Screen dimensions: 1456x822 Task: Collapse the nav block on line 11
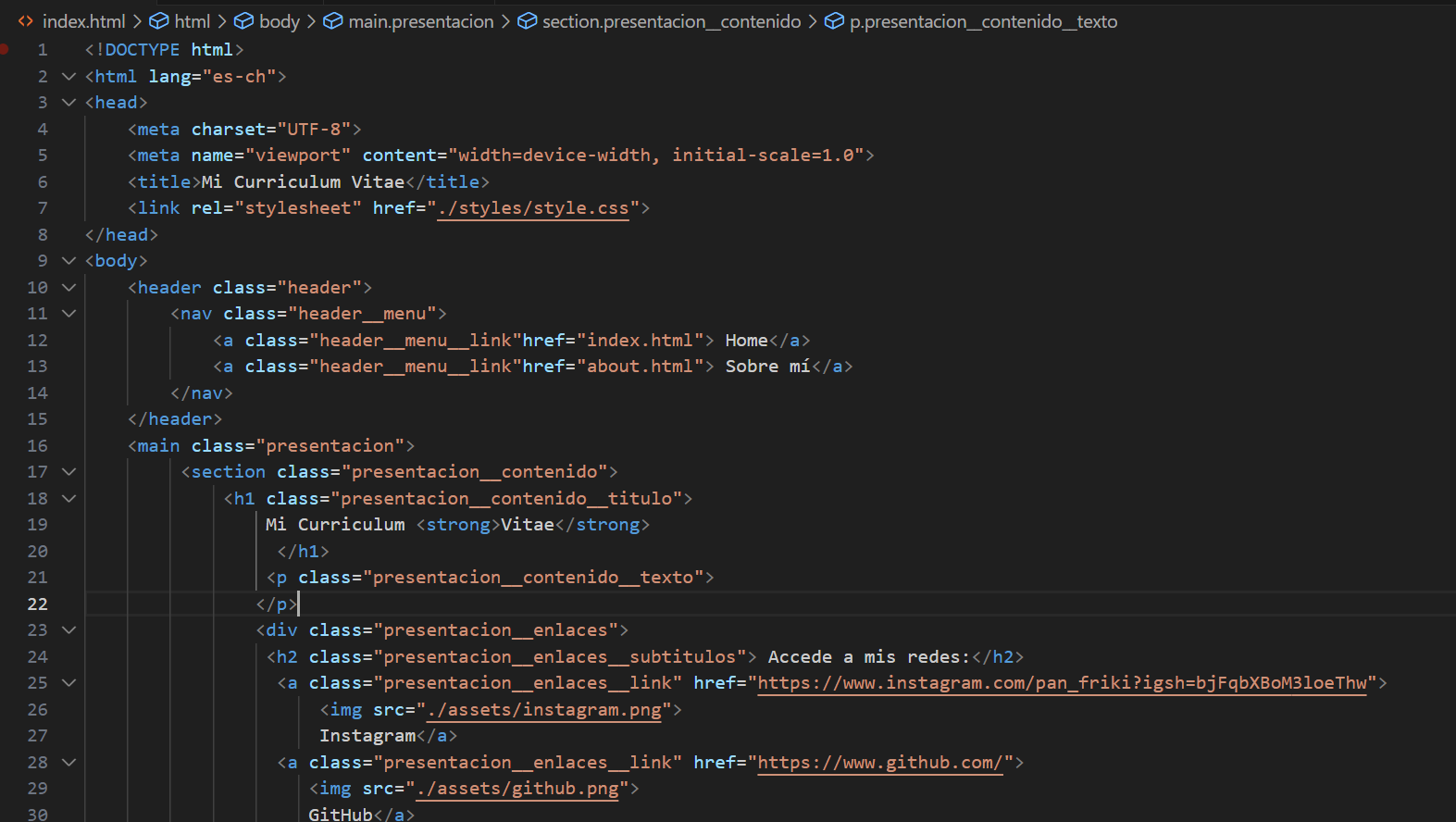coord(68,313)
